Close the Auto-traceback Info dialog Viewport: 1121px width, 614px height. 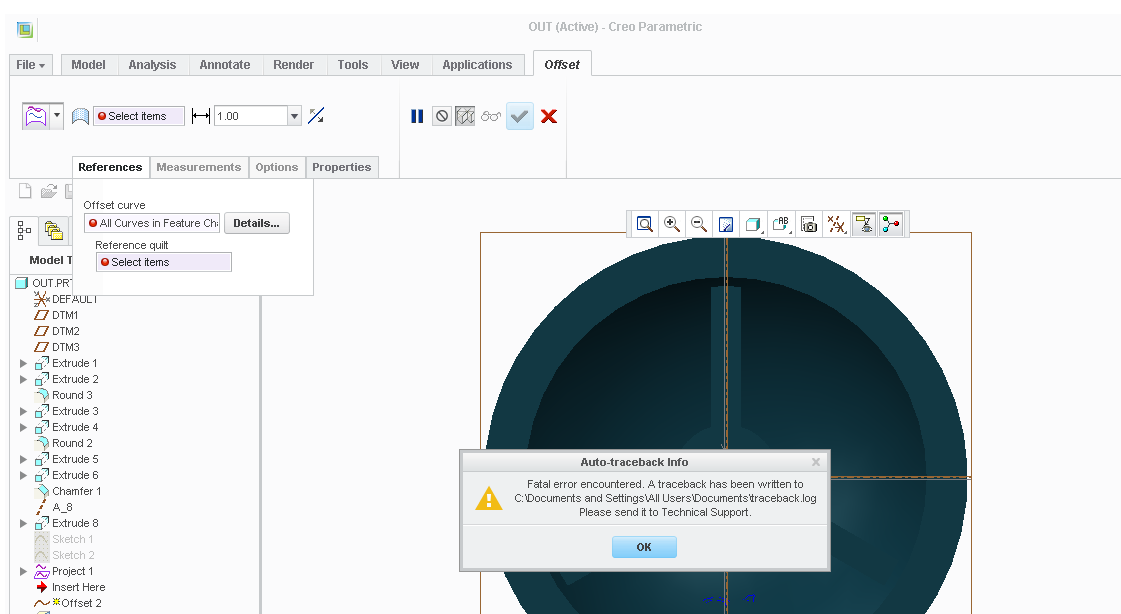pos(816,462)
